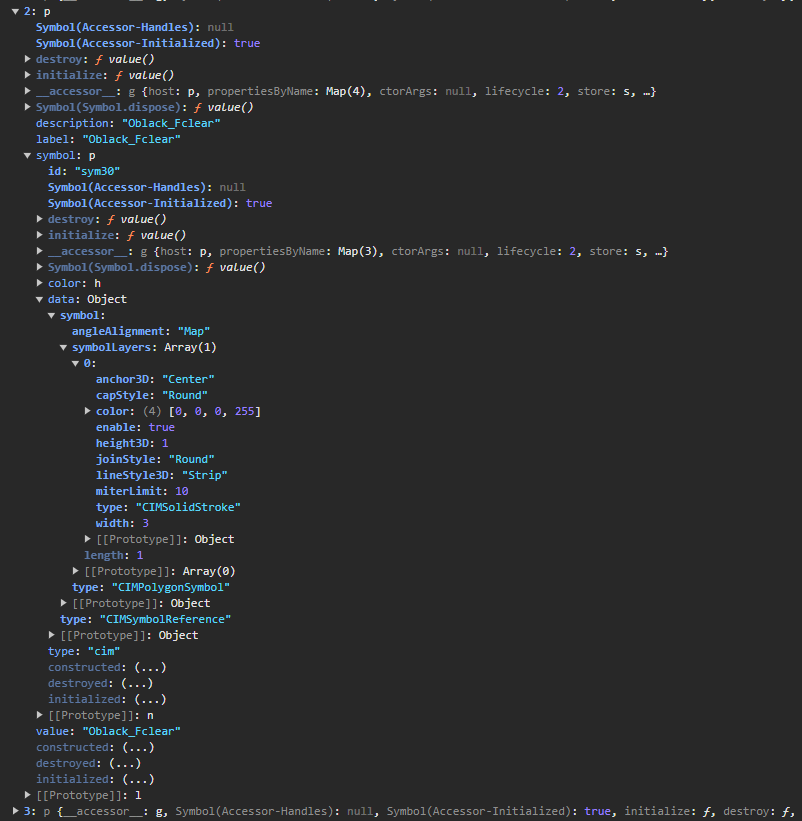
Task: Evaluate the constructed lazy getter inside symbol
Action: click(x=148, y=667)
